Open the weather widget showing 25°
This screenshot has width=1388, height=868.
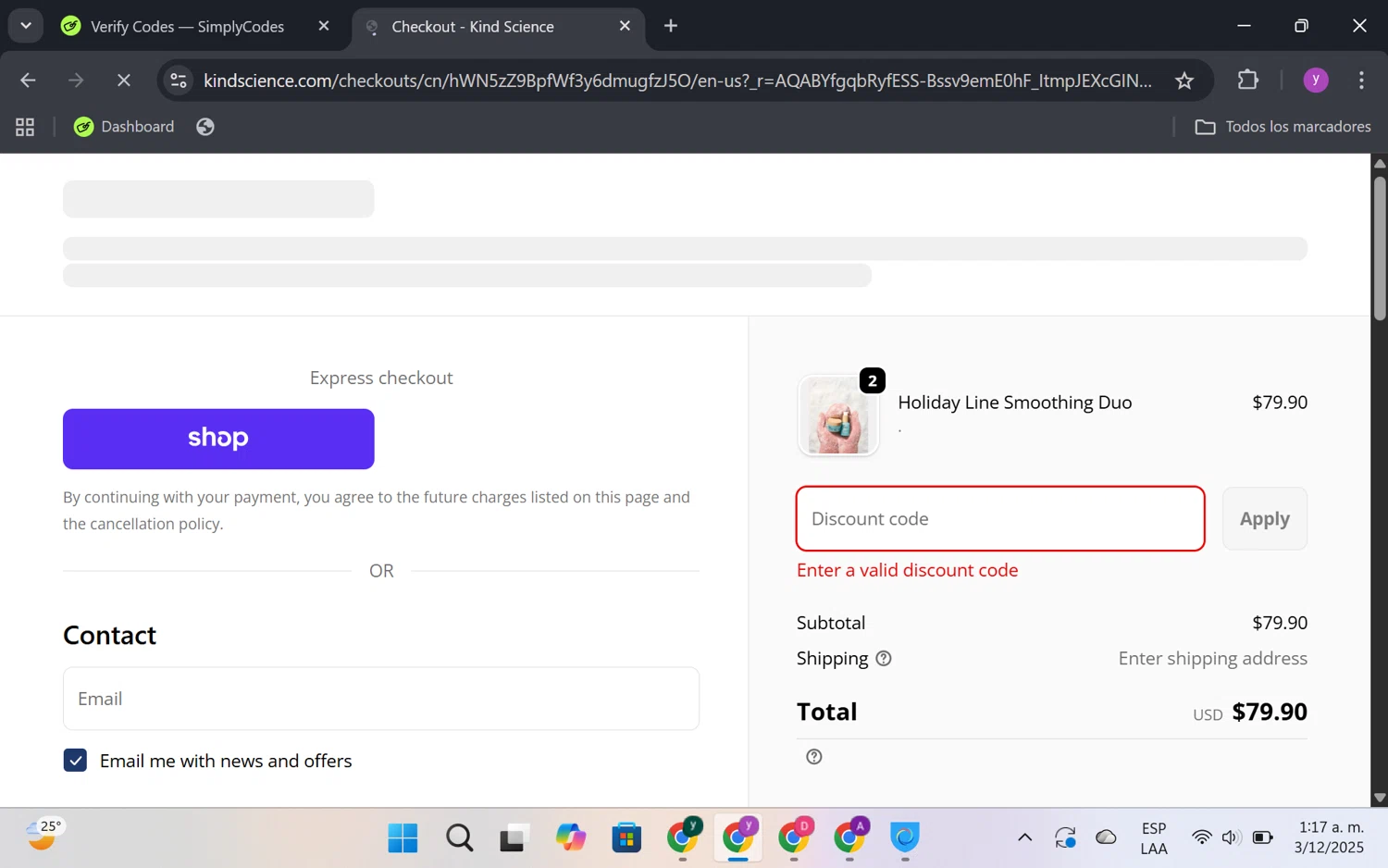[43, 835]
